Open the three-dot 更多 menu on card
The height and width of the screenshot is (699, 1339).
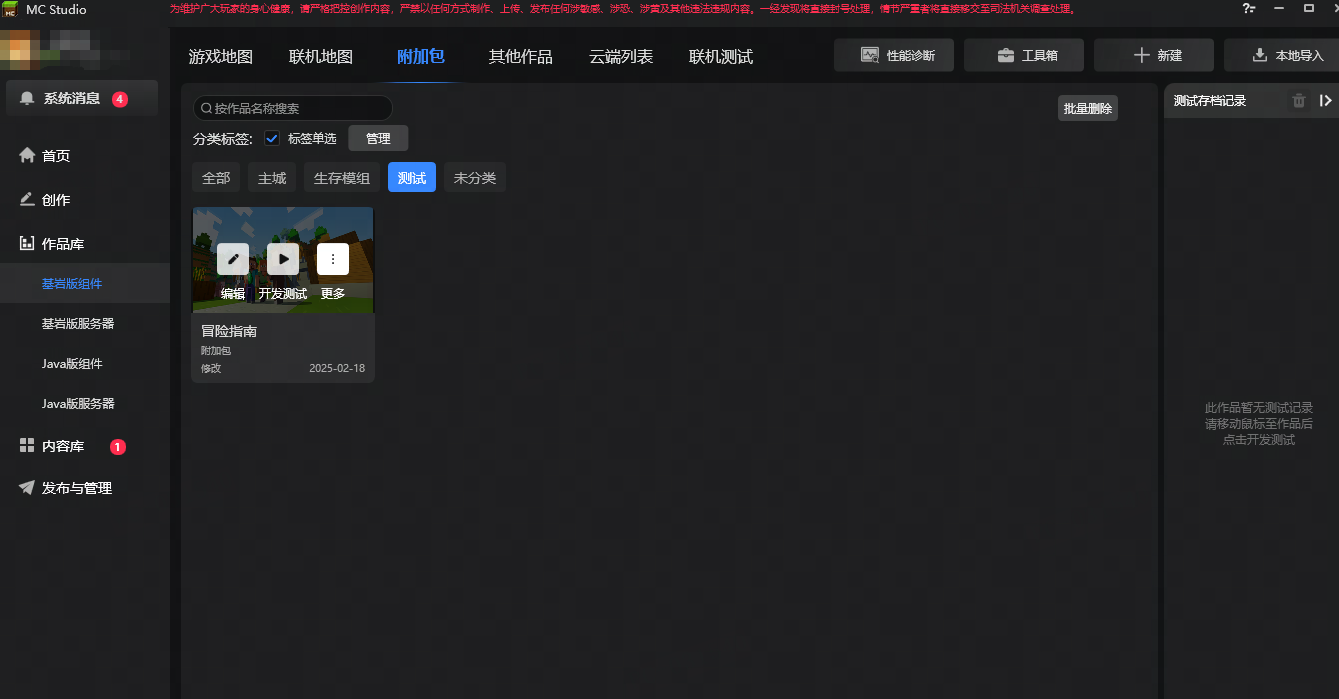tap(333, 259)
